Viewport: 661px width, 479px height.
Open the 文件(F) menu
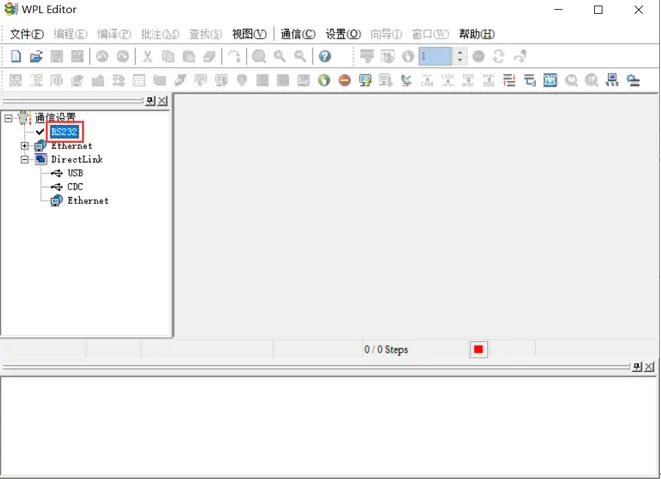(27, 34)
